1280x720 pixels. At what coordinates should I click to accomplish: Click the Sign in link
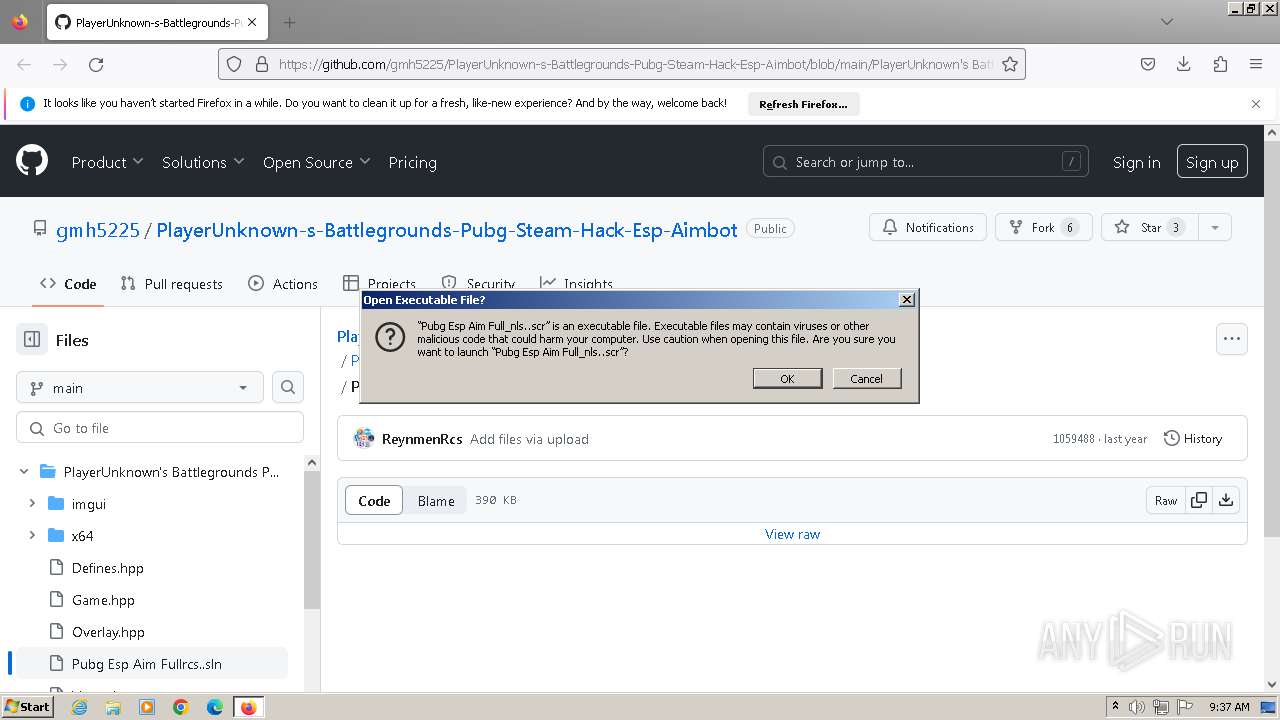tap(1136, 162)
